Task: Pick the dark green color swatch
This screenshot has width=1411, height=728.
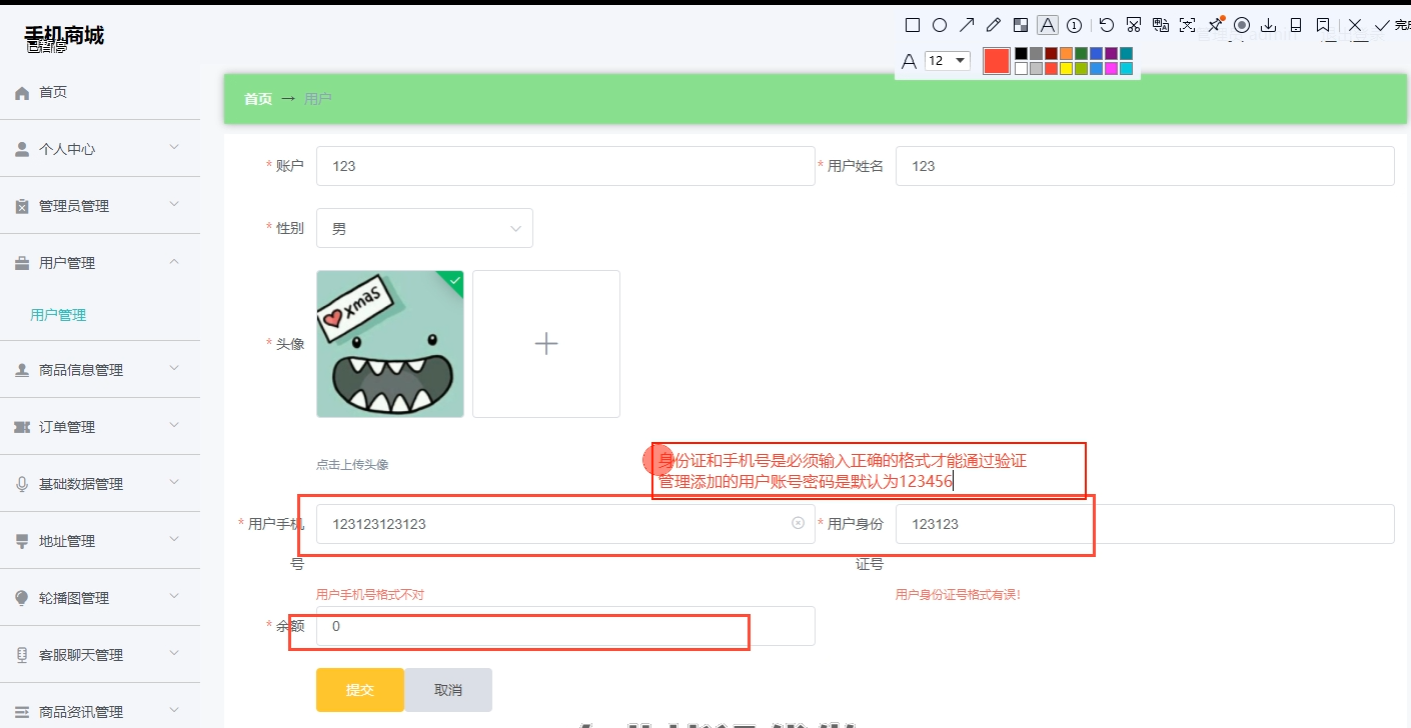Action: pyautogui.click(x=1081, y=53)
